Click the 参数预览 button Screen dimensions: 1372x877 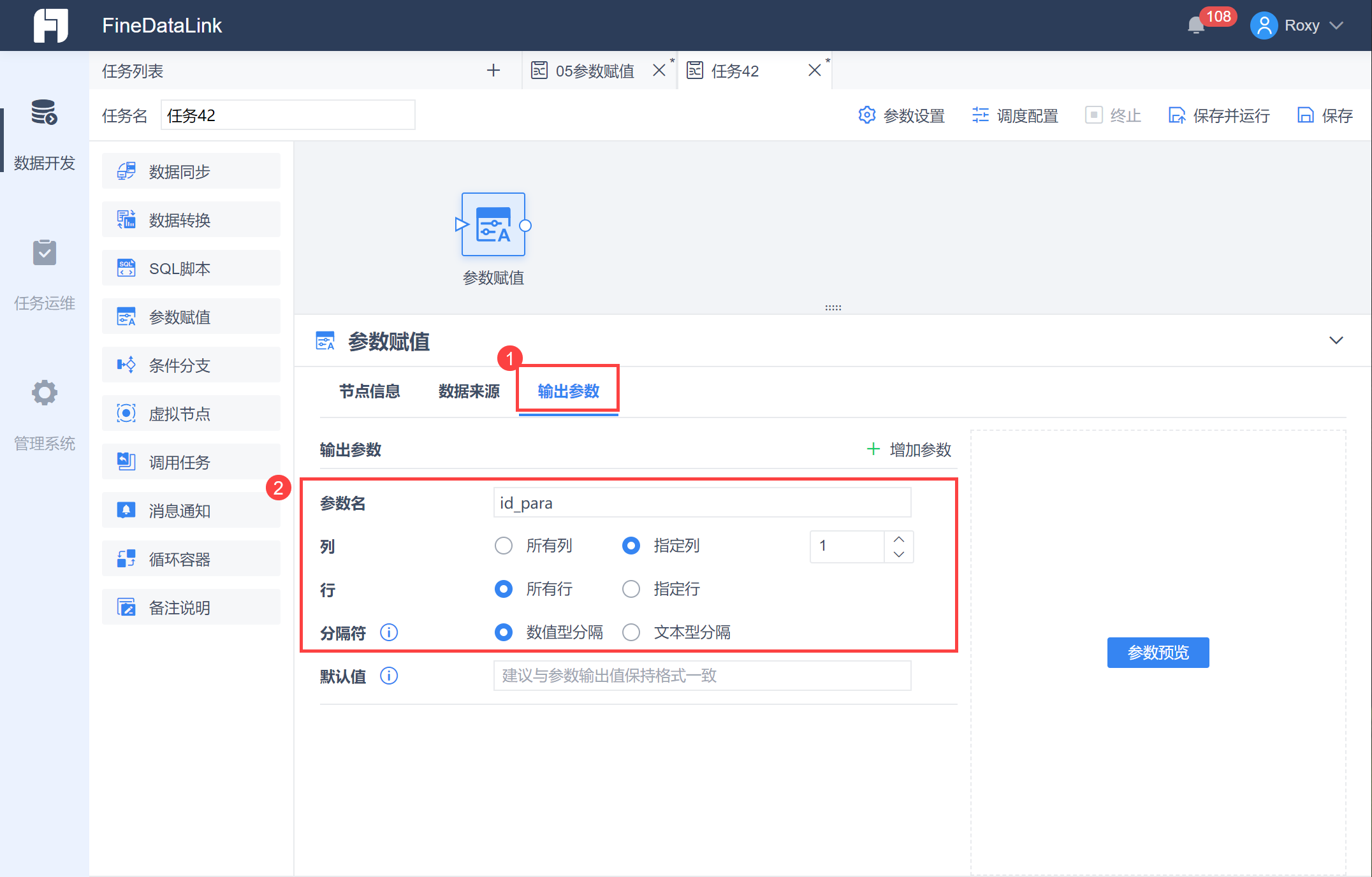point(1158,653)
